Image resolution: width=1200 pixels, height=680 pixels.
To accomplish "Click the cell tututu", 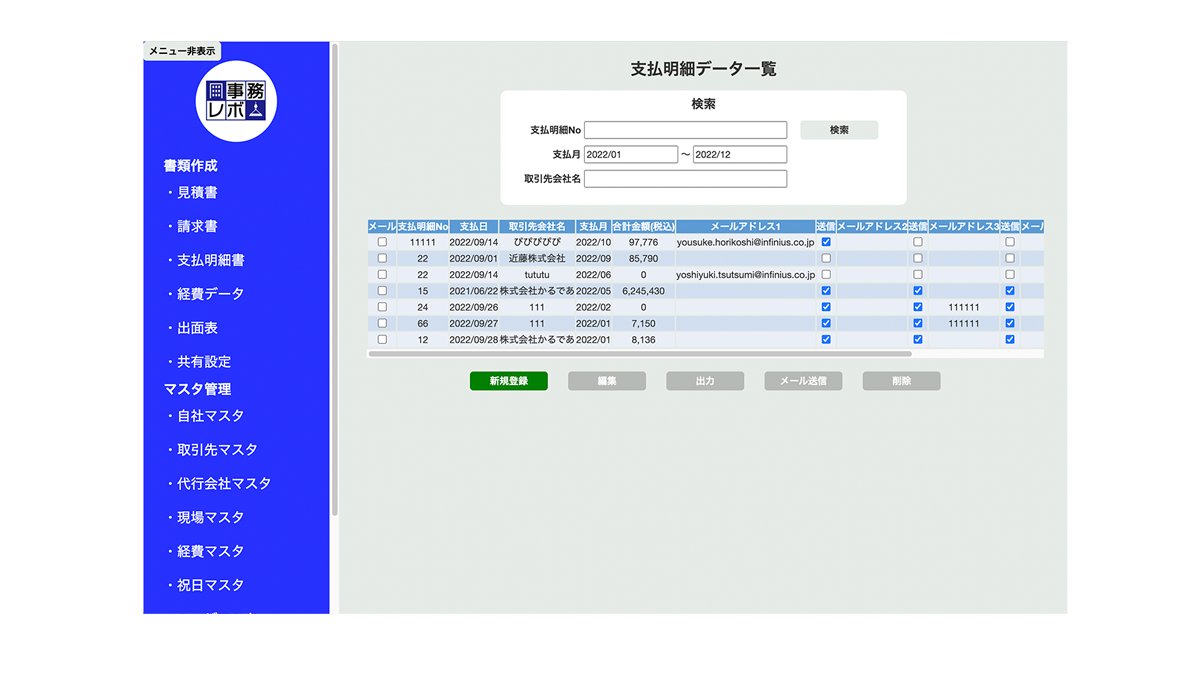I will [x=537, y=274].
